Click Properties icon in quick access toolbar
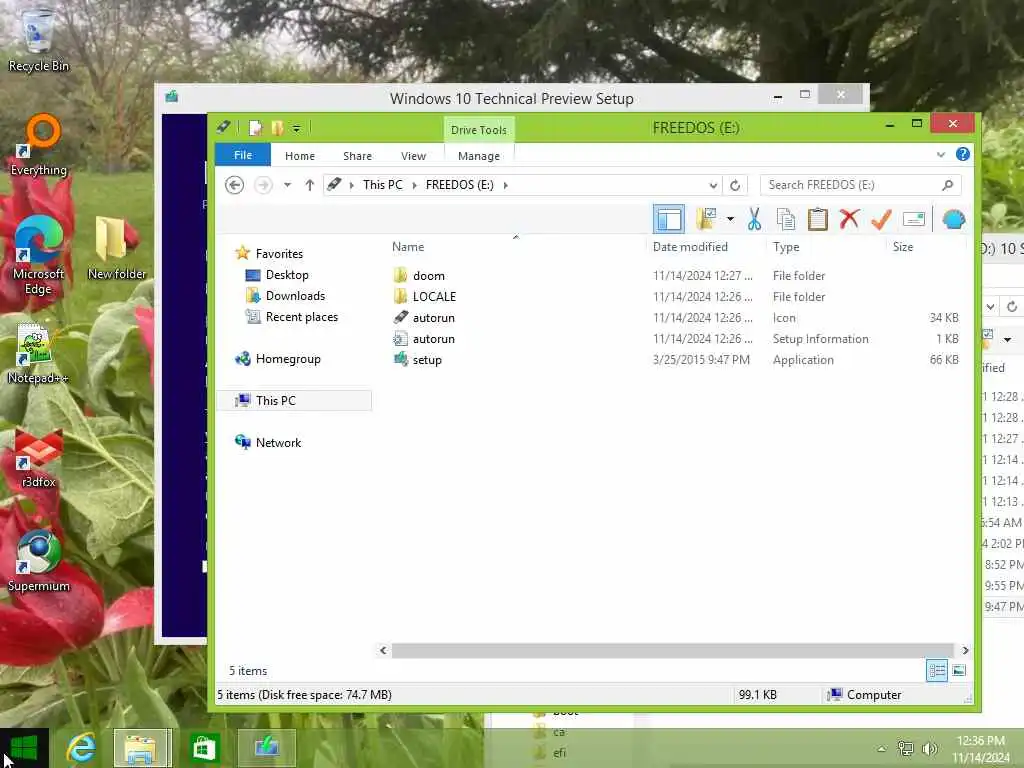 pos(255,127)
